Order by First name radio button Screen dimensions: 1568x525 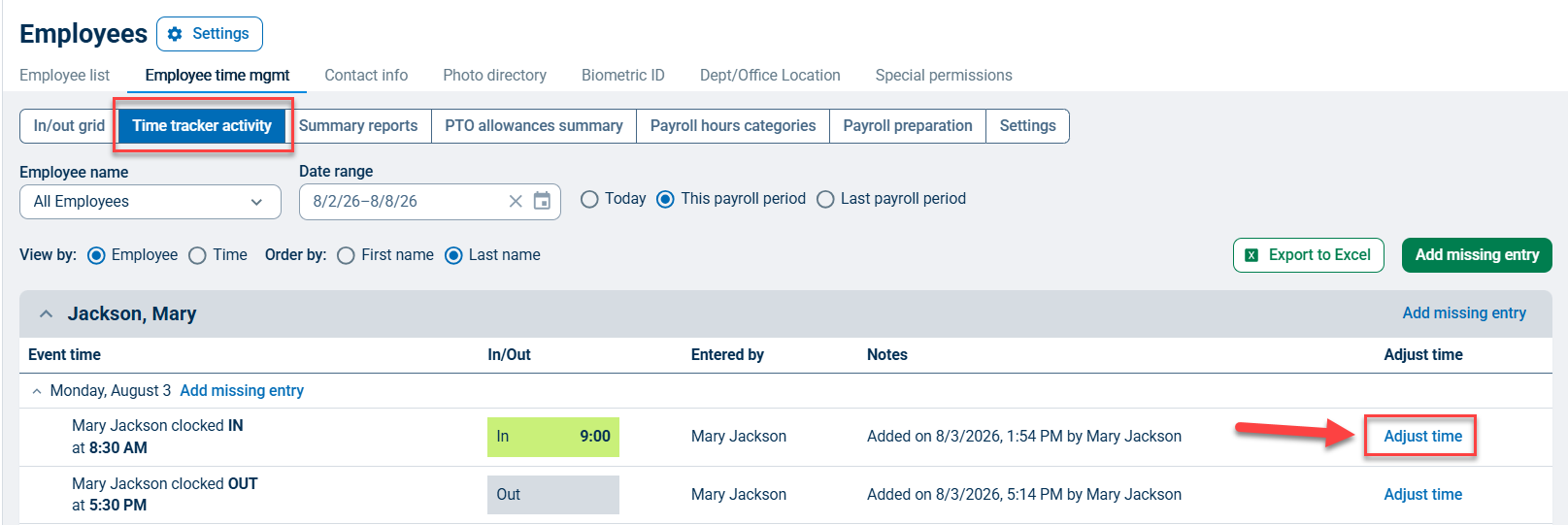point(346,255)
